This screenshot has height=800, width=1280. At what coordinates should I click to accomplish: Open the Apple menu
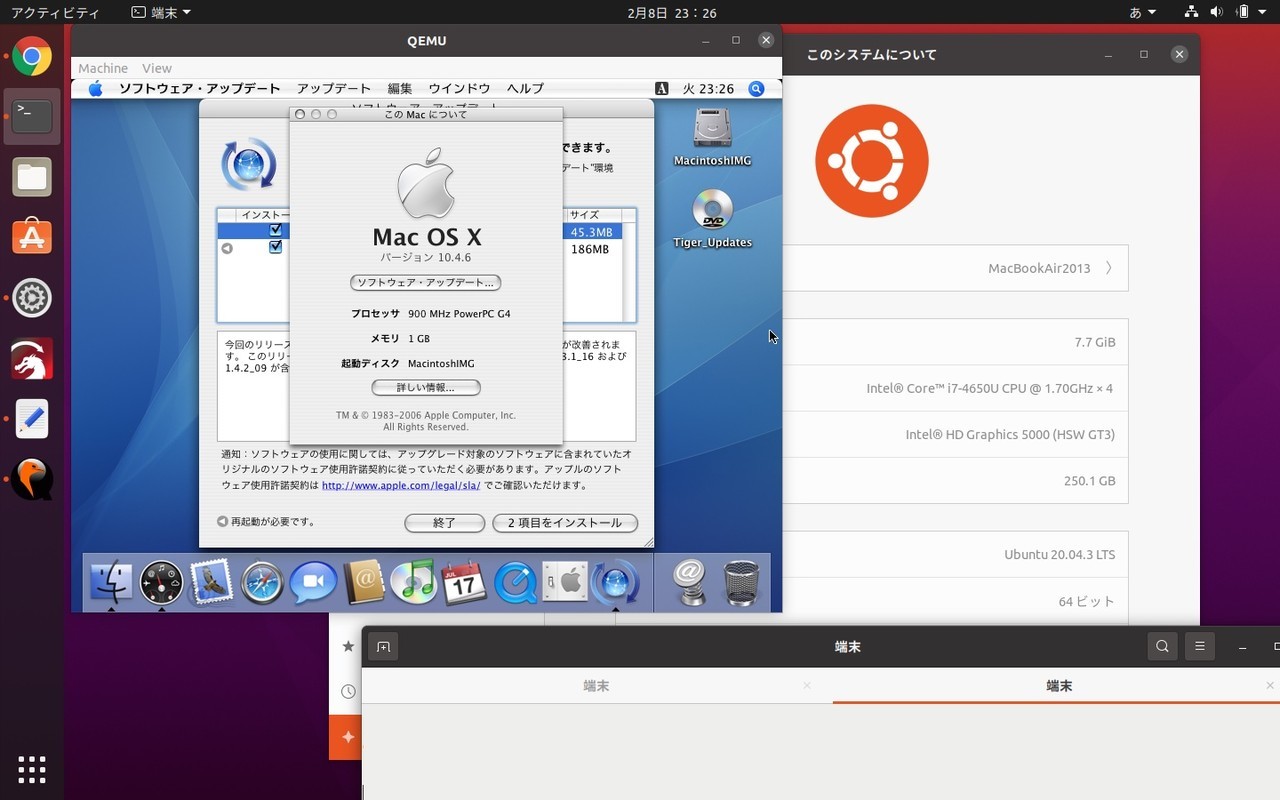click(x=96, y=89)
